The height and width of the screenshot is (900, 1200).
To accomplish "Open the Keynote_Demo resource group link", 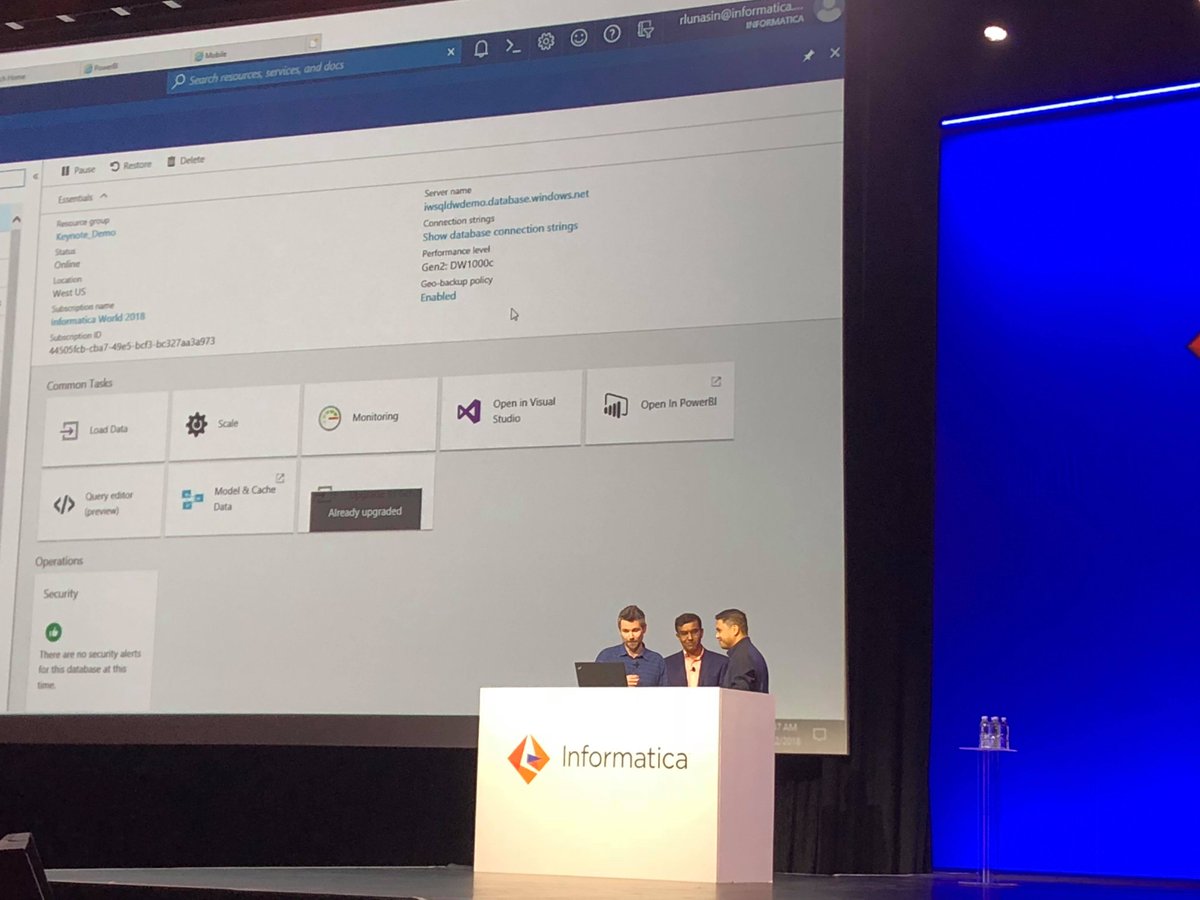I will [86, 234].
